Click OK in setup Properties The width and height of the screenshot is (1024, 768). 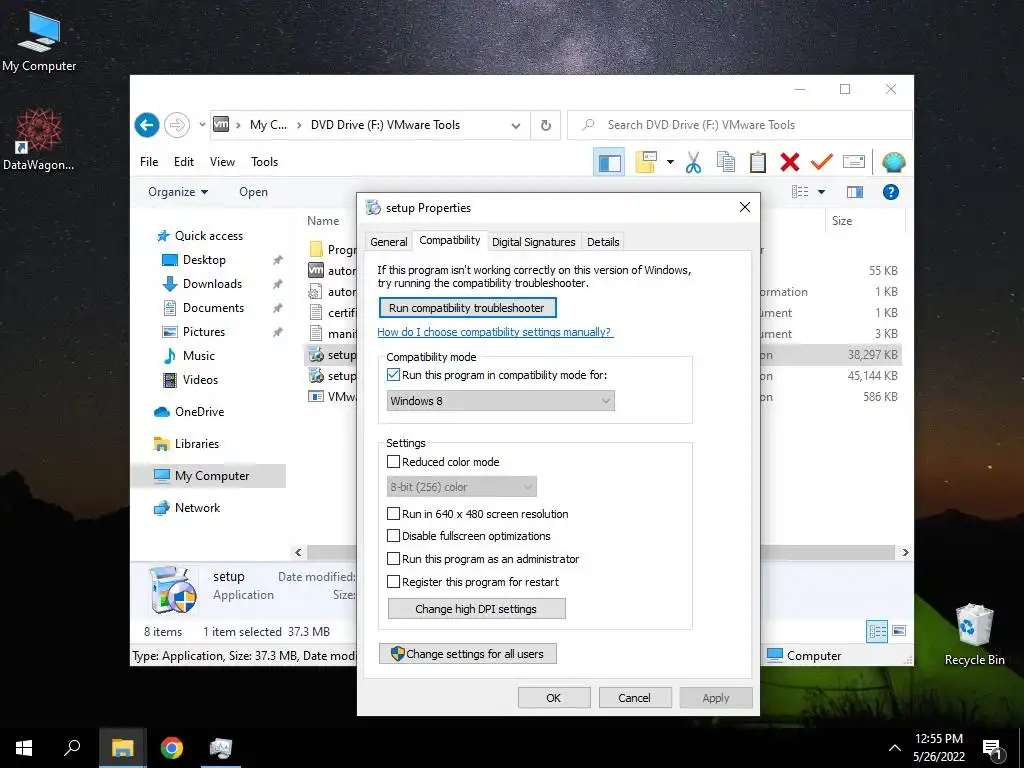click(x=554, y=697)
